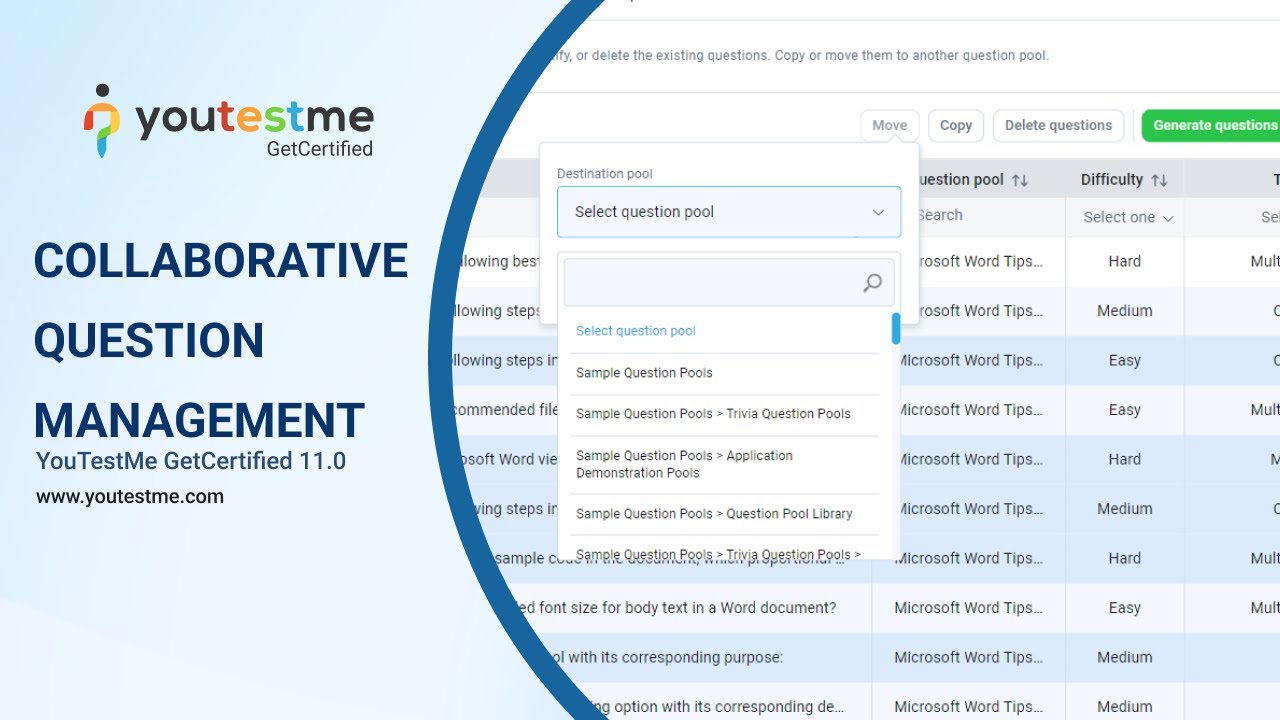Open Difficulty 'Select one' filter dropdown
Viewport: 1280px width, 720px height.
pyautogui.click(x=1127, y=217)
